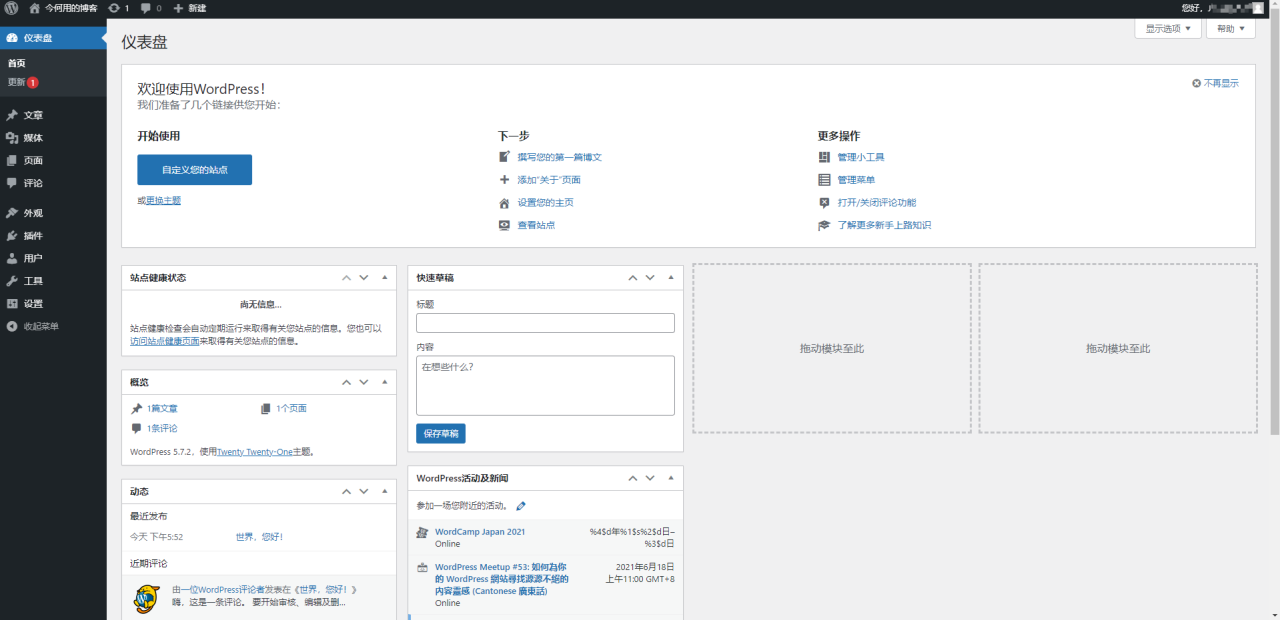Image resolution: width=1280 pixels, height=620 pixels.
Task: Click the plus icon beside 添加"关于"页面
Action: tap(504, 180)
